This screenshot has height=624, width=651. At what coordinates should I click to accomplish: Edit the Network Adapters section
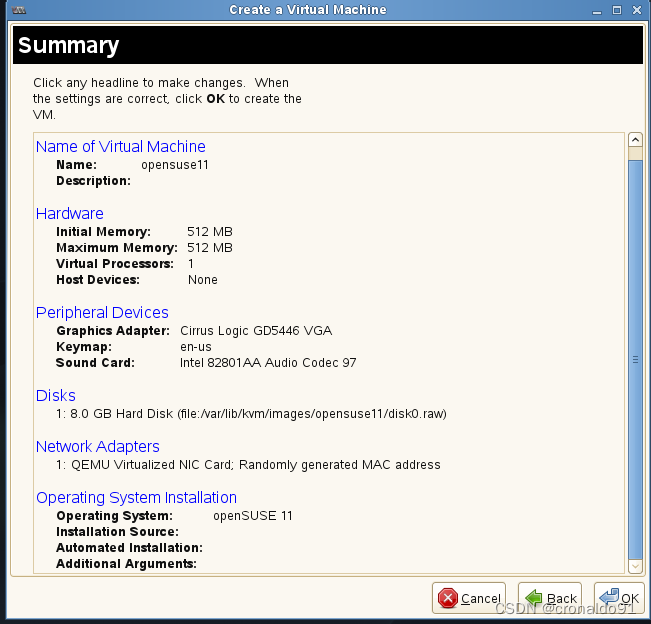tap(98, 447)
